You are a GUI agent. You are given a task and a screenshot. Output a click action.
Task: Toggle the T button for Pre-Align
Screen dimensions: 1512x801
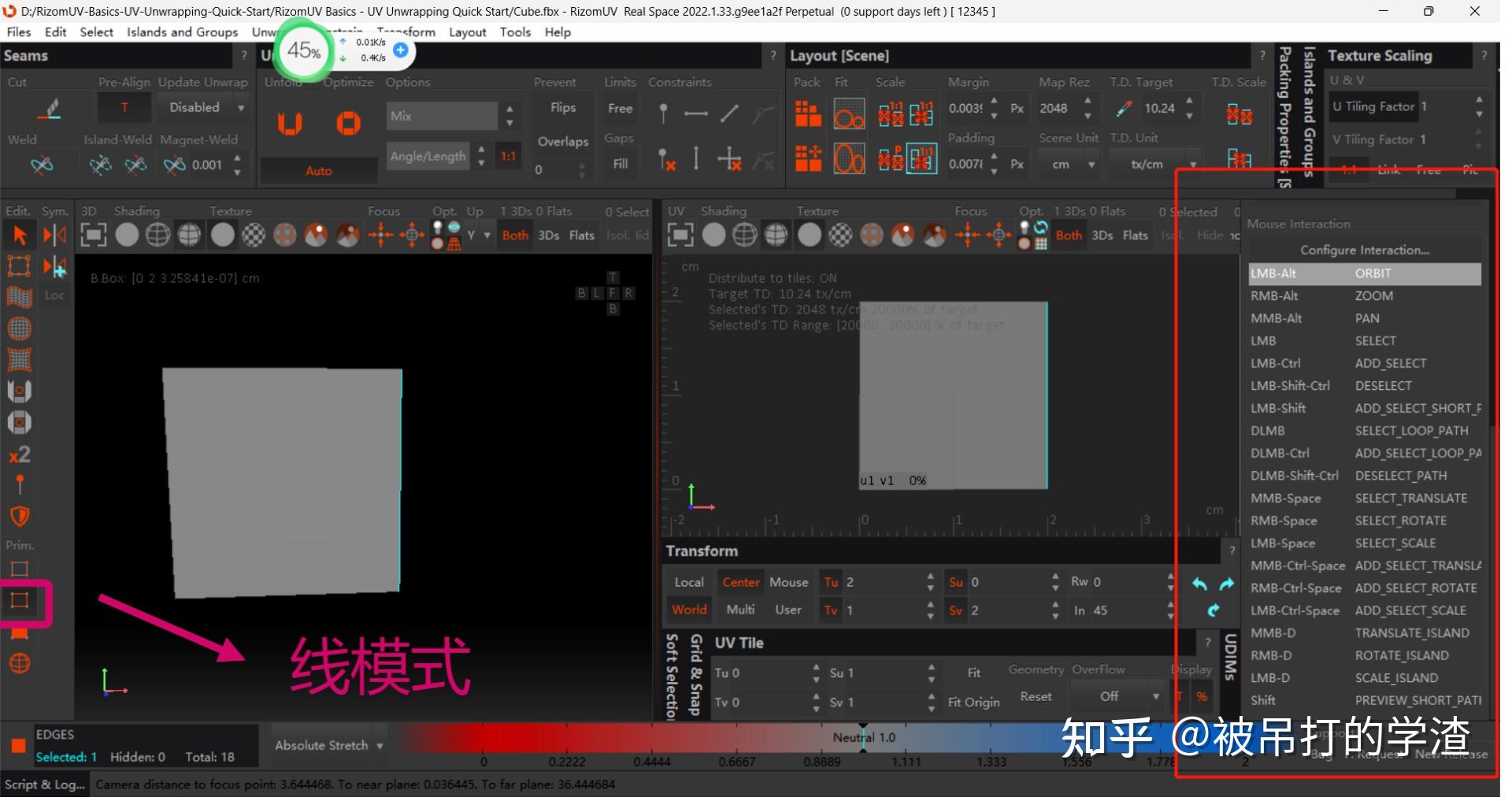tap(124, 107)
